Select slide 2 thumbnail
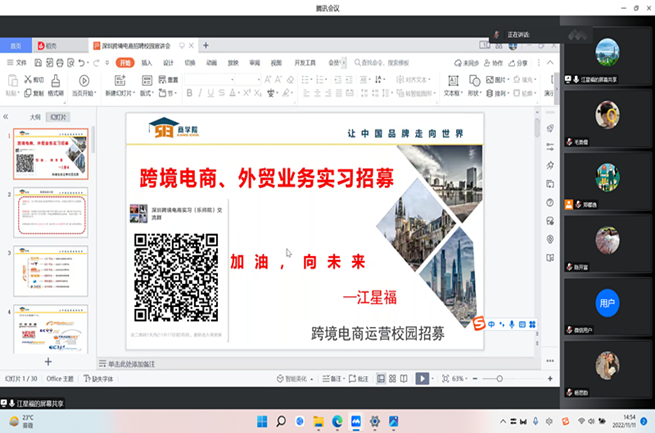The image size is (655, 433). coord(51,213)
